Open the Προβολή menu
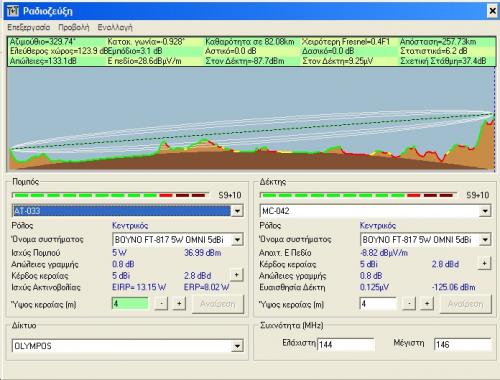This screenshot has width=500, height=380. [x=74, y=27]
